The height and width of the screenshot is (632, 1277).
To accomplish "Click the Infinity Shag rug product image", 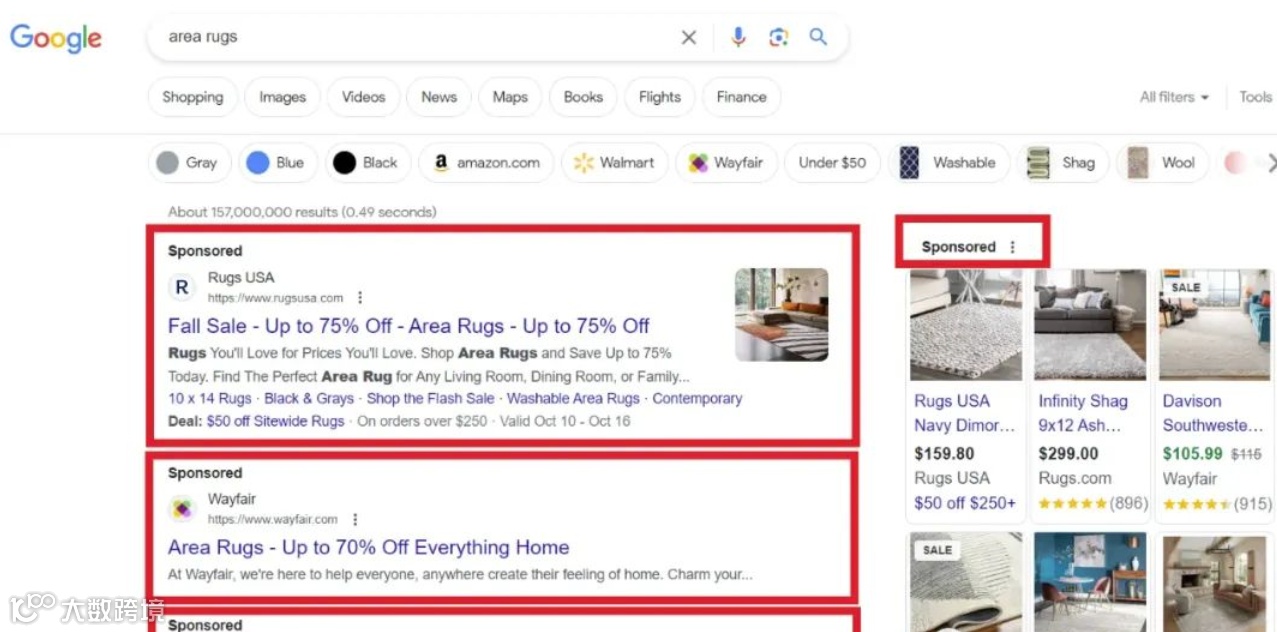I will (x=1090, y=325).
